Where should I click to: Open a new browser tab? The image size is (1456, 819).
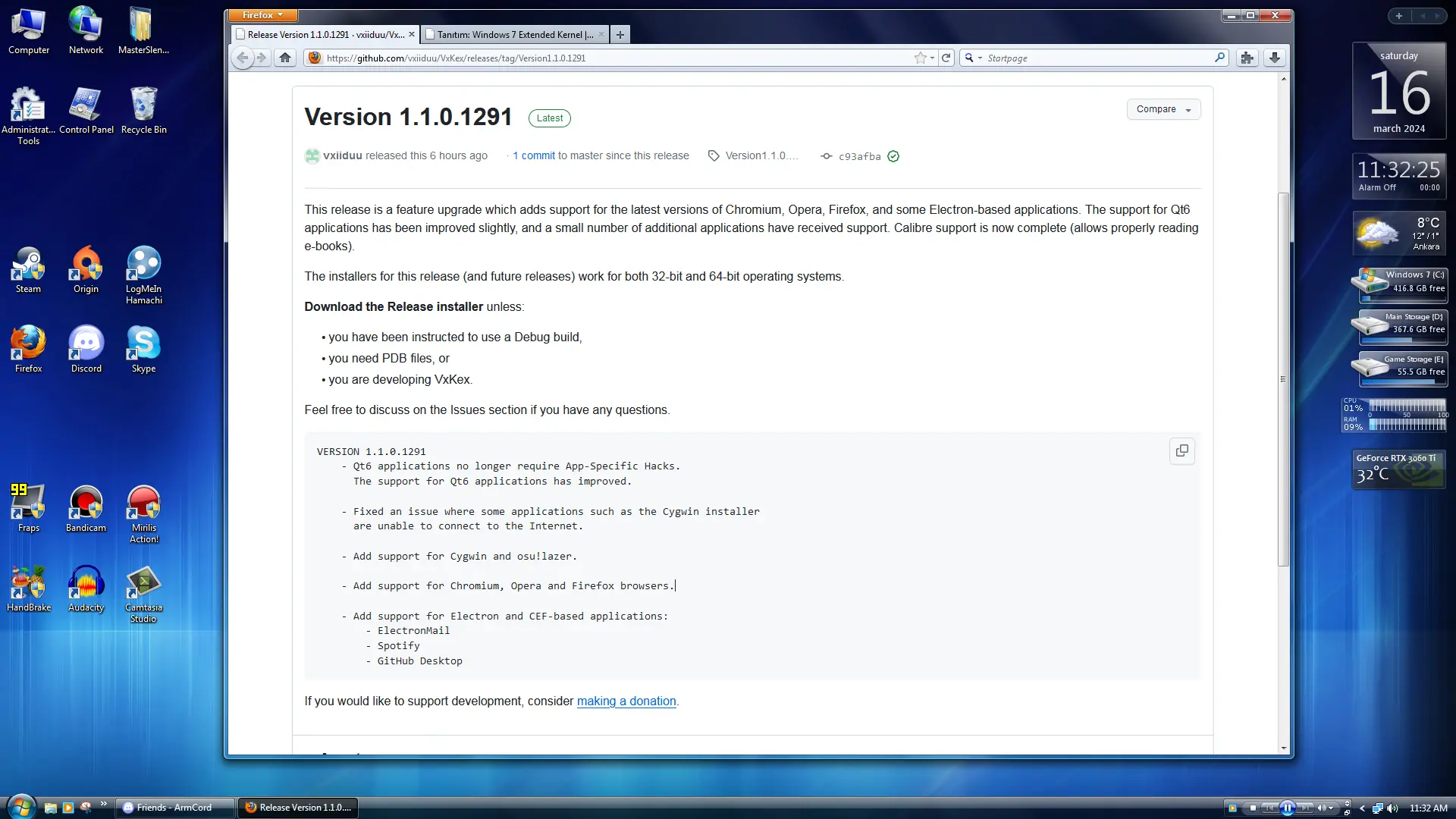click(x=620, y=34)
